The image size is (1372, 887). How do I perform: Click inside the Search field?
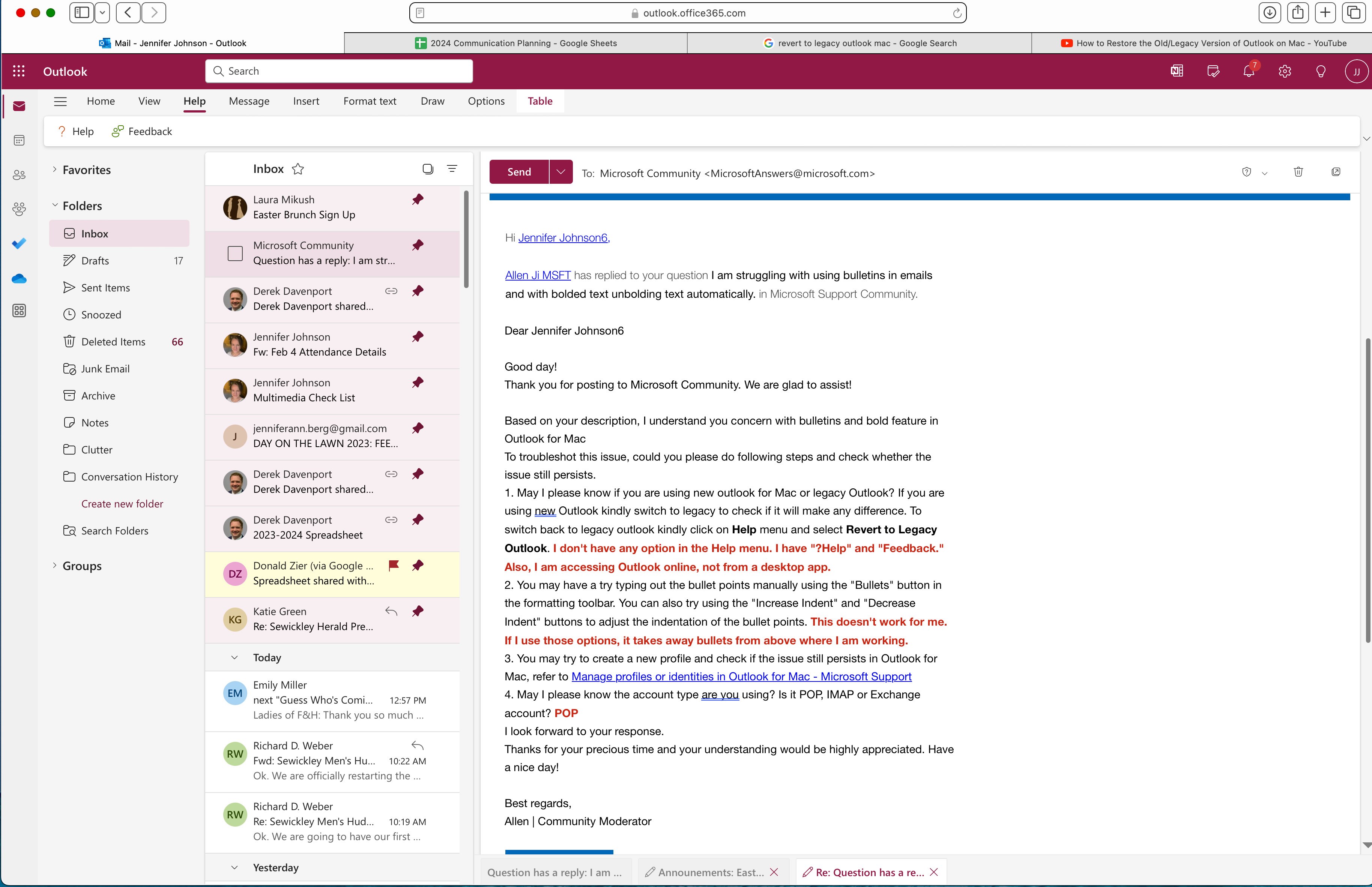[x=339, y=71]
